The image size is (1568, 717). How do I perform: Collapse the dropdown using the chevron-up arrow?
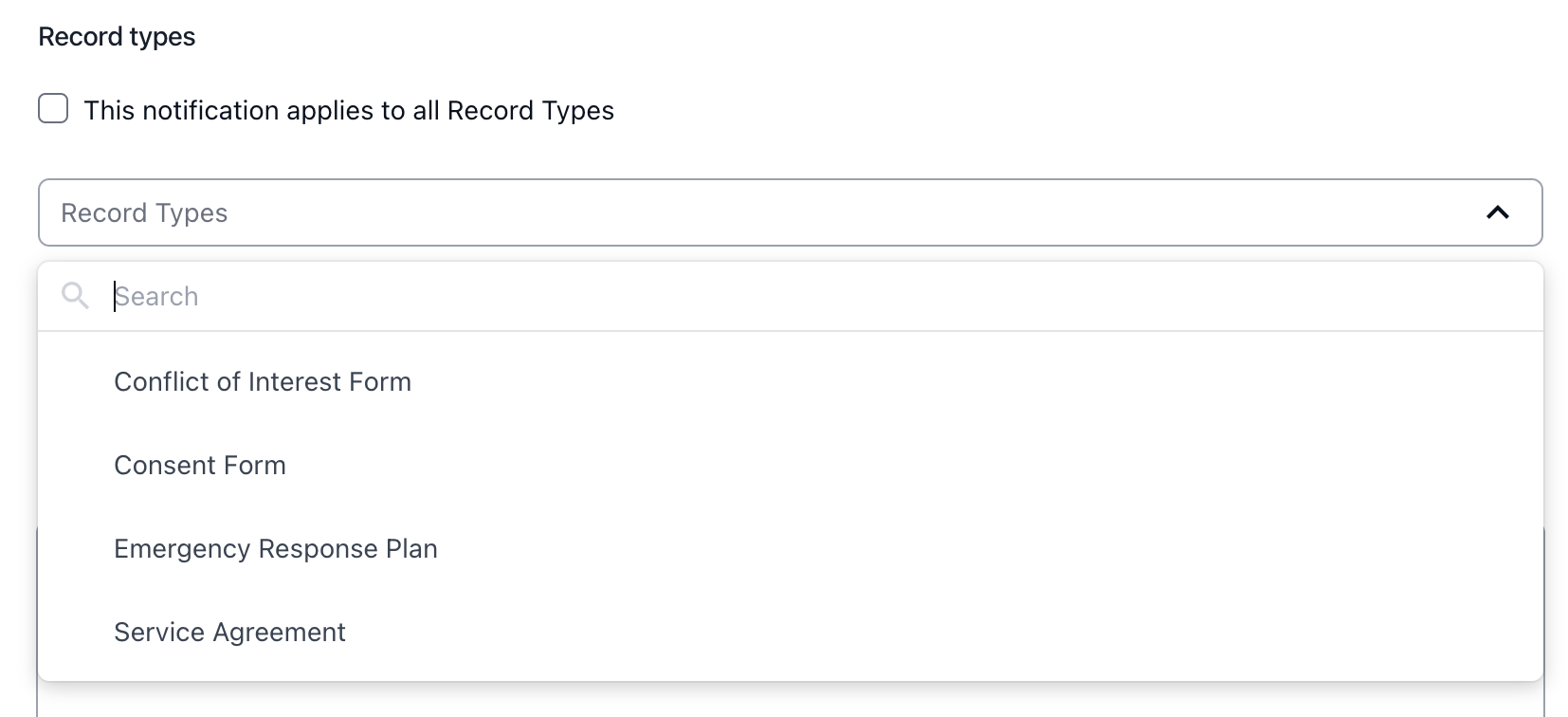1497,212
